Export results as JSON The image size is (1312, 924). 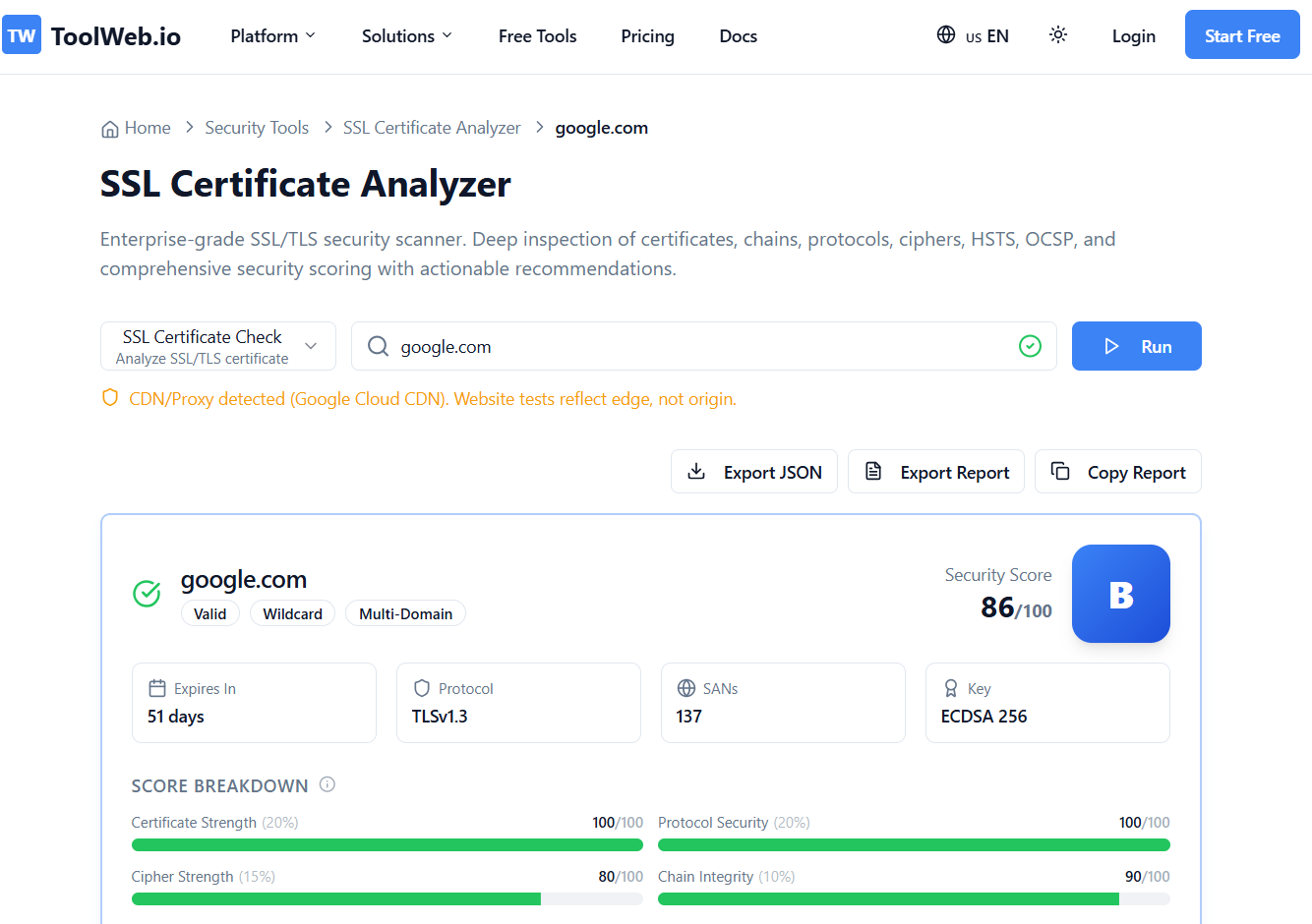[754, 472]
